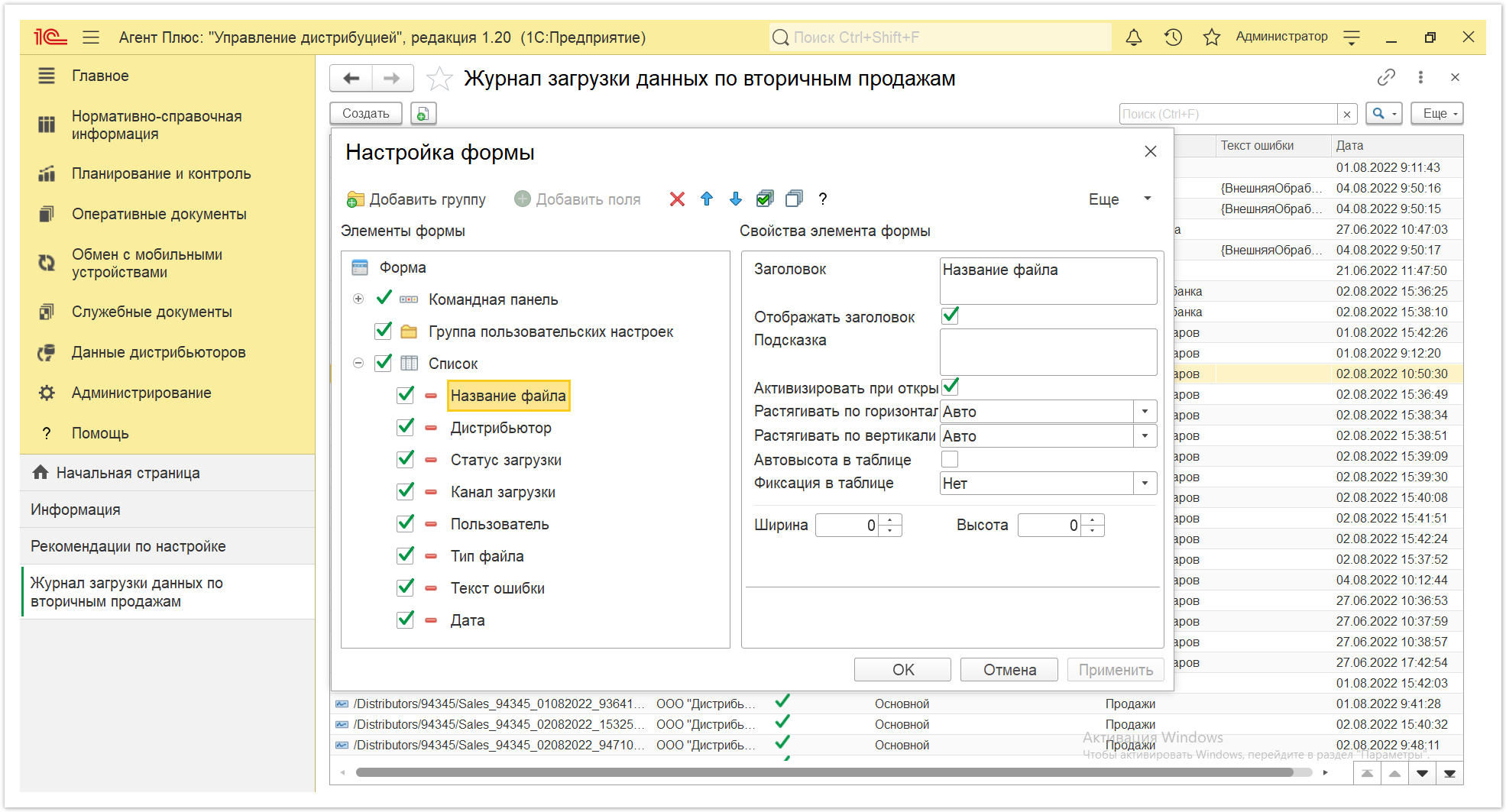Uncheck Дистрибьютор column checkbox

tap(406, 427)
